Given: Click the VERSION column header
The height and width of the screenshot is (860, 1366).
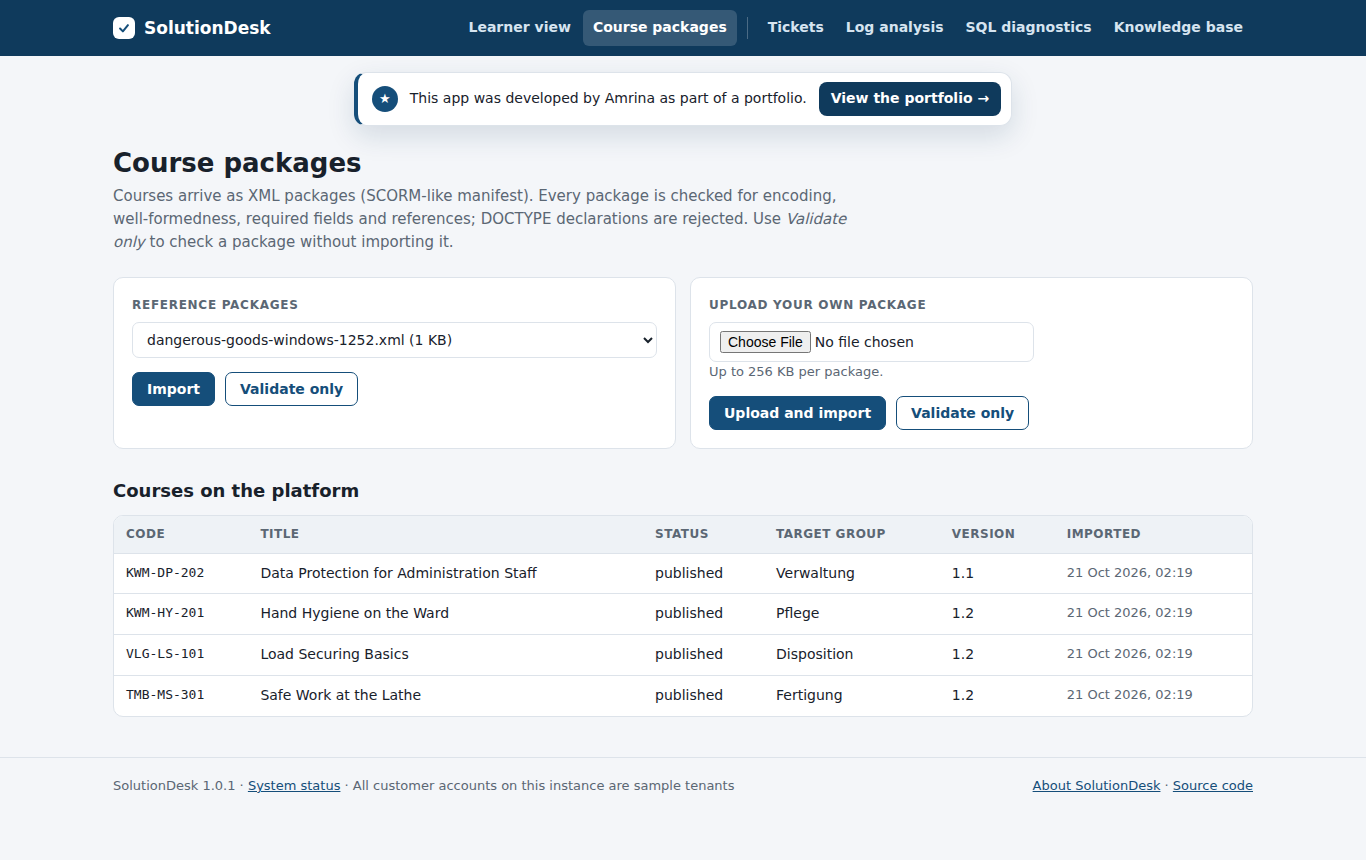Looking at the screenshot, I should click(983, 534).
